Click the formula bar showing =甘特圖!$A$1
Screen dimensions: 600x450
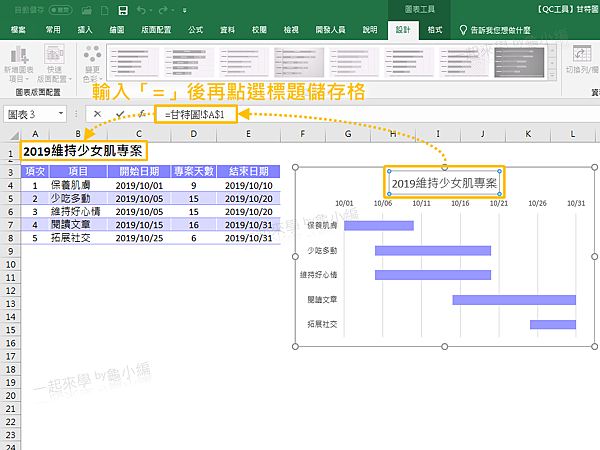(196, 114)
